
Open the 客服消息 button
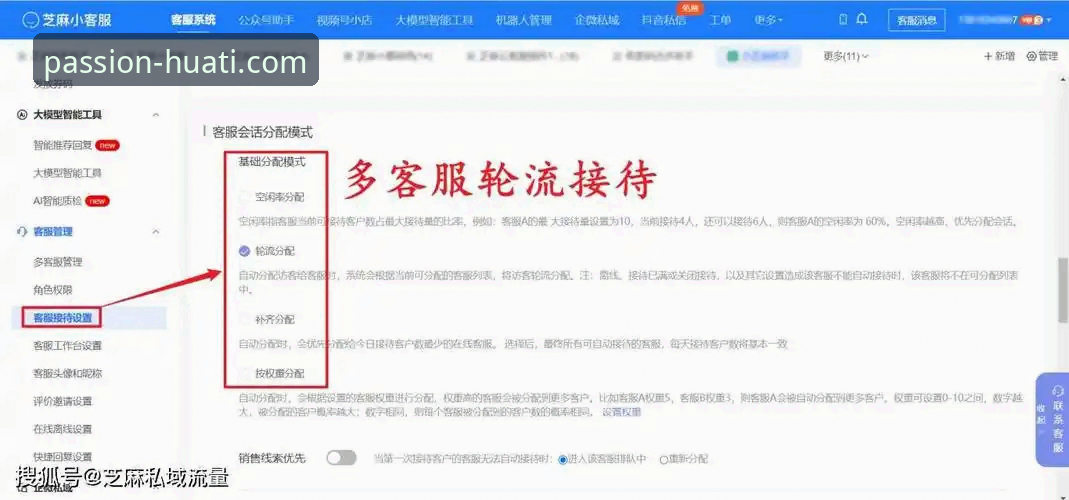[916, 20]
